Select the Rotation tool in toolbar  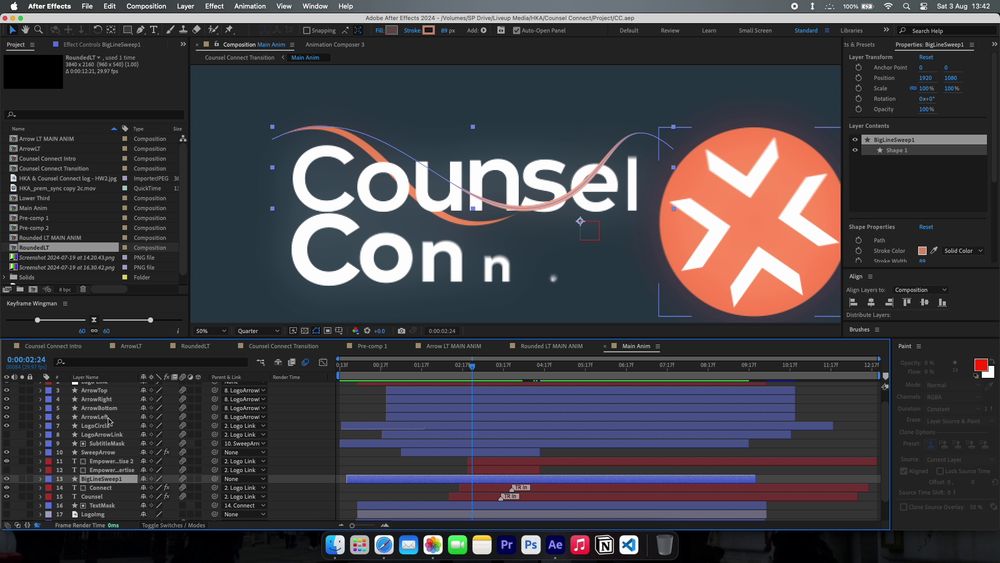coord(97,30)
